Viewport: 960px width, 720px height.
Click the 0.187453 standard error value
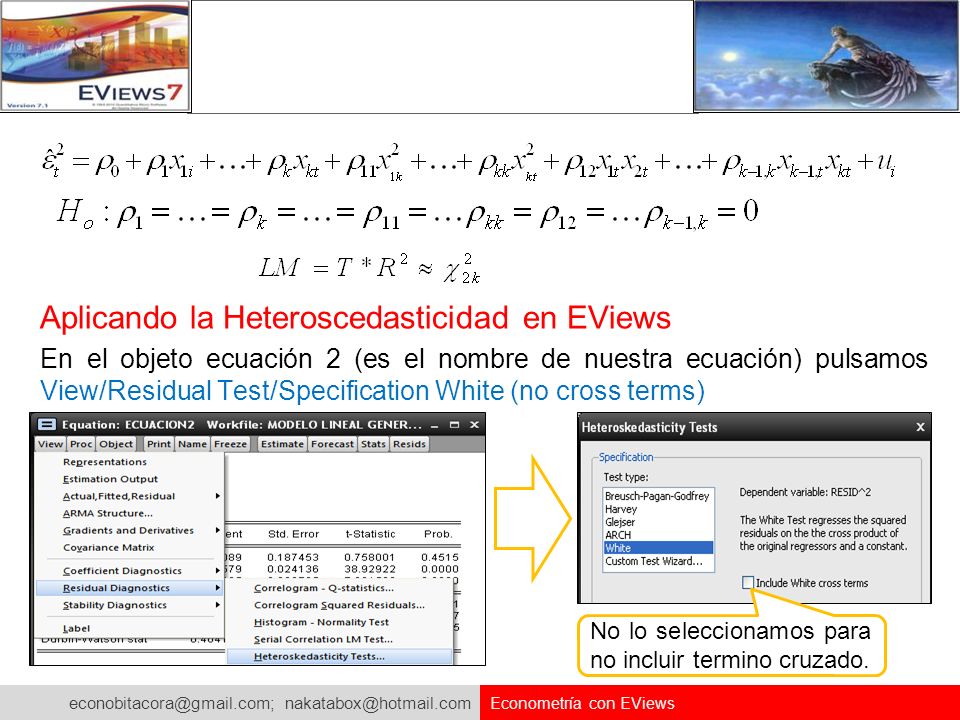(293, 557)
